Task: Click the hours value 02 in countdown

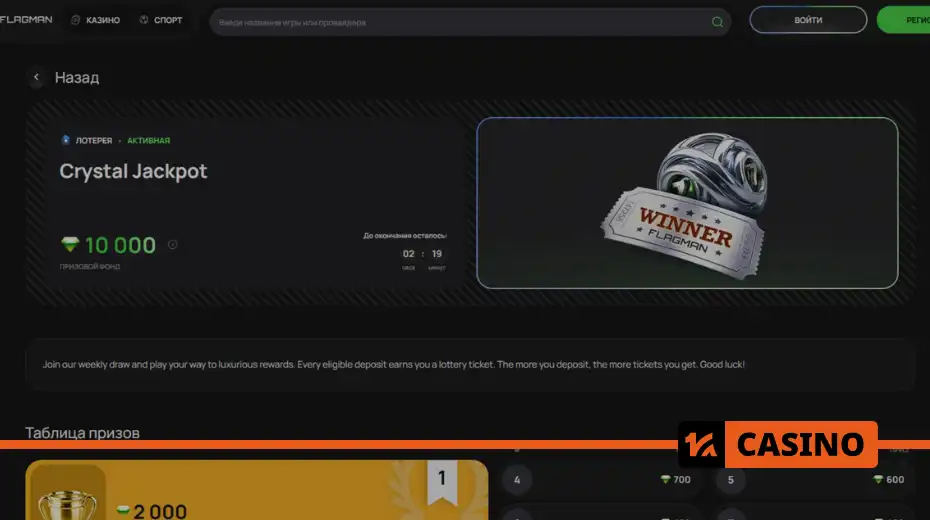Action: point(409,254)
